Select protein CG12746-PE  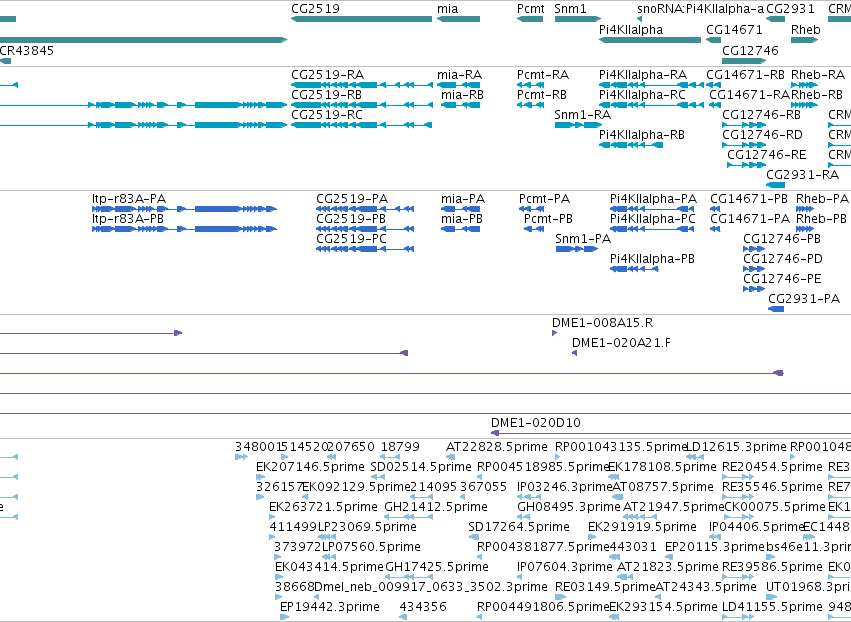point(783,280)
